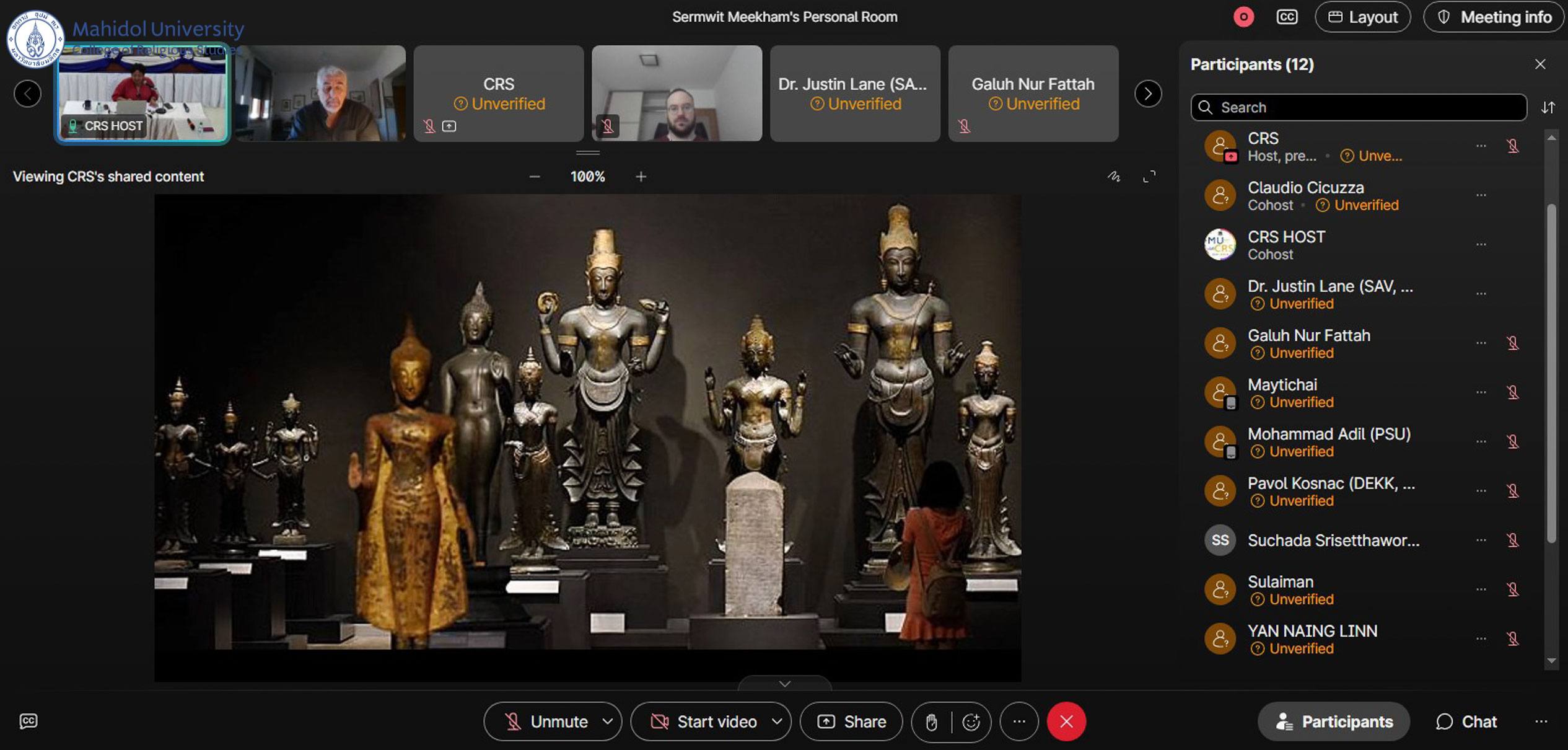
Task: Expand video options arrow beside Start video
Action: tap(777, 721)
